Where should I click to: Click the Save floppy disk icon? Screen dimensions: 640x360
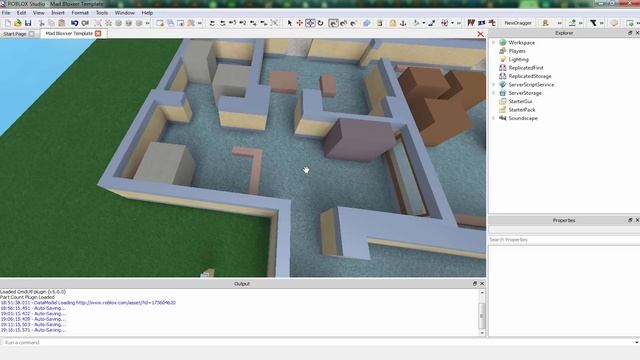click(28, 23)
